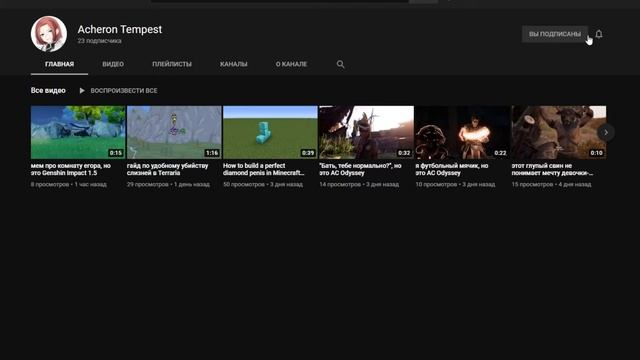The image size is (640, 360).
Task: Click '50 просмотров • 3 дня назад' text
Action: (x=263, y=184)
